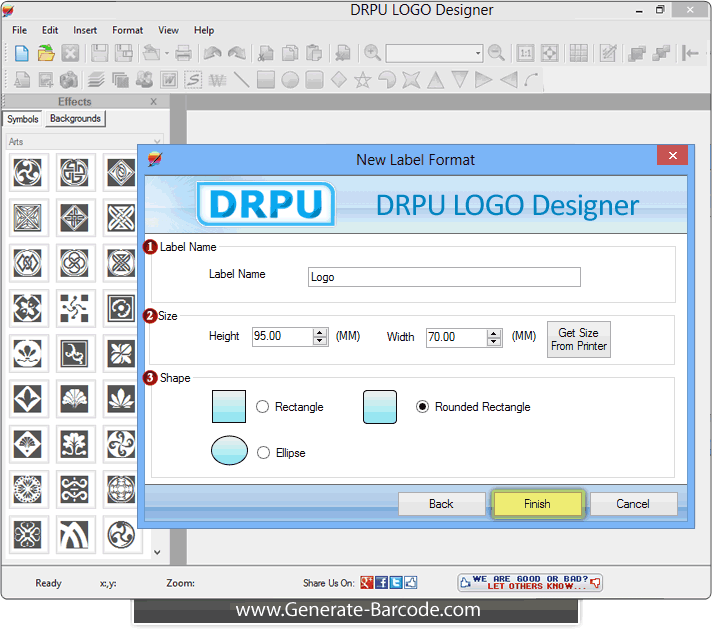
Task: Click the Open folder toolbar icon
Action: [x=46, y=53]
